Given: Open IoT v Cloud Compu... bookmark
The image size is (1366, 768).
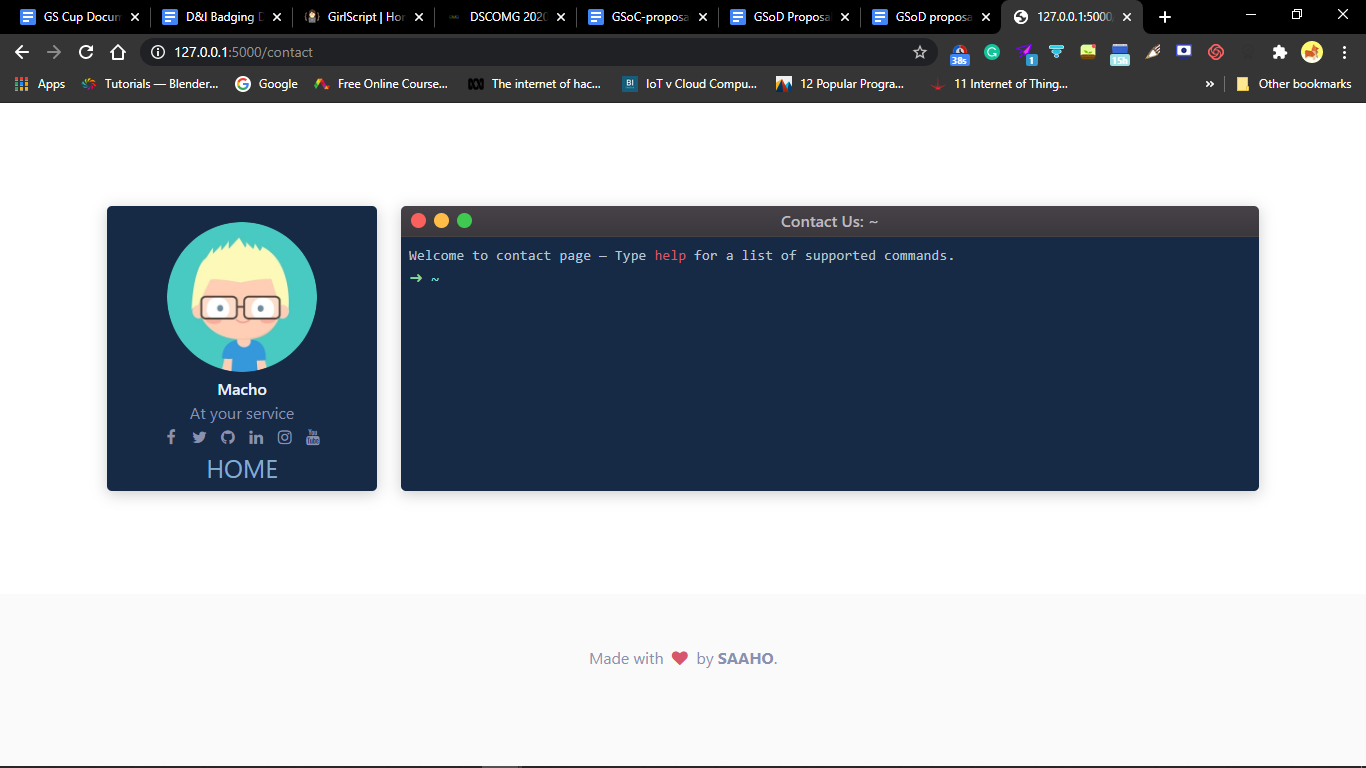Looking at the screenshot, I should [689, 84].
